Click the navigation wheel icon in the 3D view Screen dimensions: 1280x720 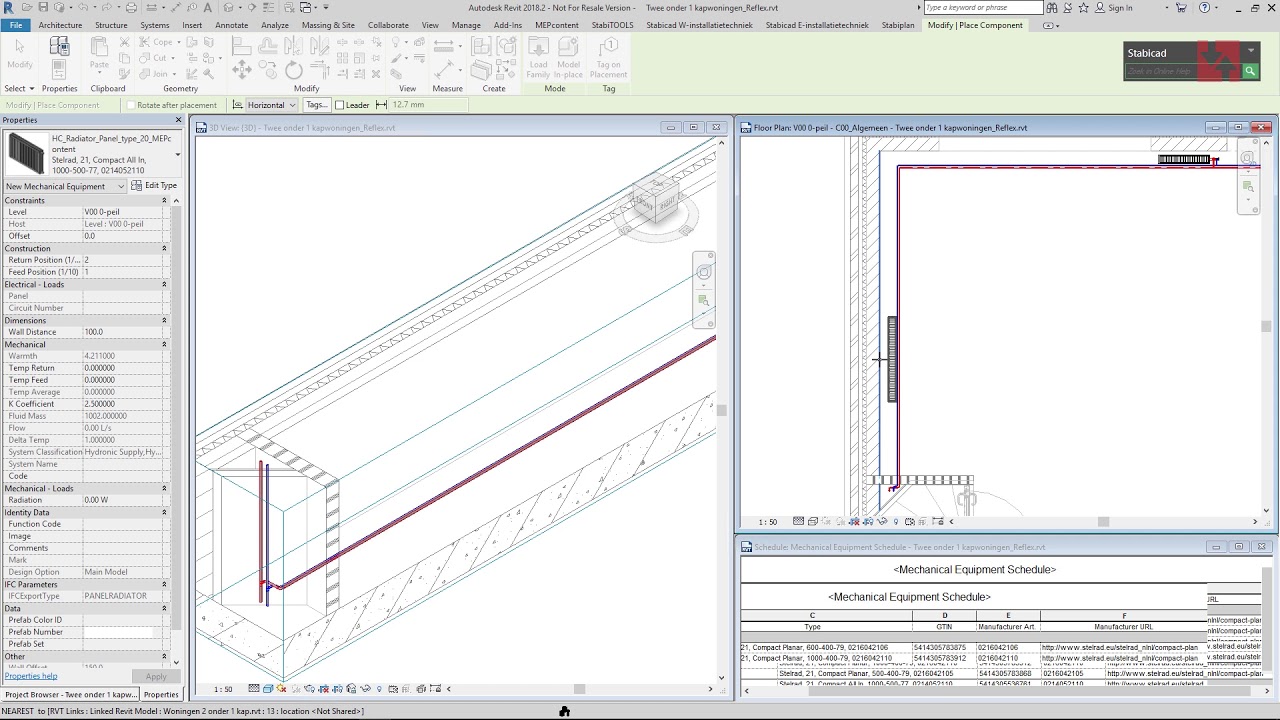click(x=704, y=273)
